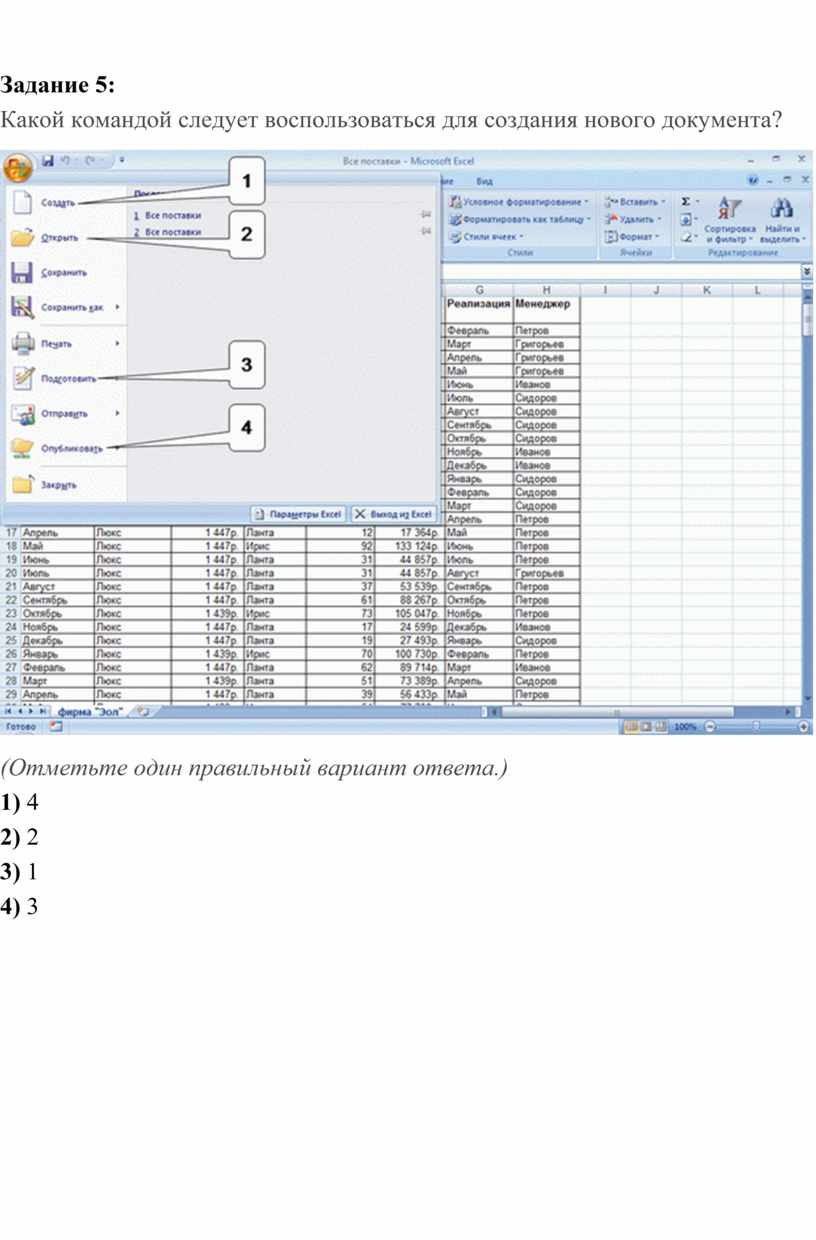Choose Открыть in the Office menu
The width and height of the screenshot is (816, 1240).
click(x=60, y=238)
